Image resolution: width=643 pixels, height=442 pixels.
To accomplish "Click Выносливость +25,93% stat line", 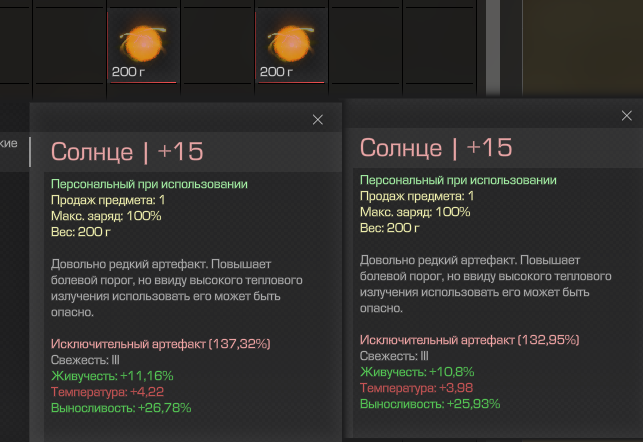I will 429,403.
